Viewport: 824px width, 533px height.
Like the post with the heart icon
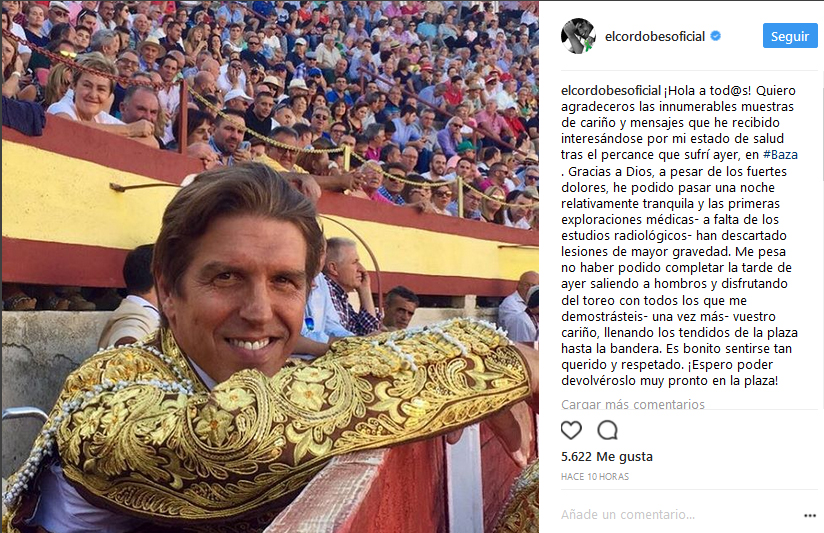coord(571,430)
